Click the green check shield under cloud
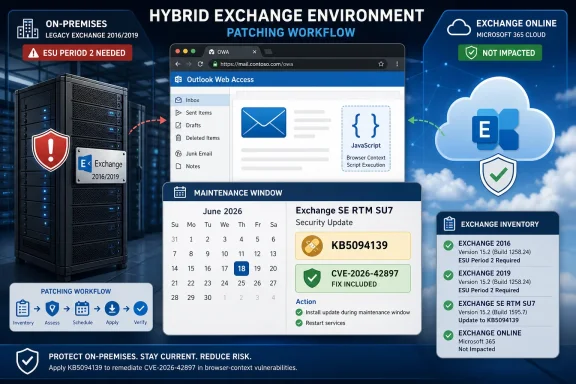The height and width of the screenshot is (384, 576). coord(498,175)
